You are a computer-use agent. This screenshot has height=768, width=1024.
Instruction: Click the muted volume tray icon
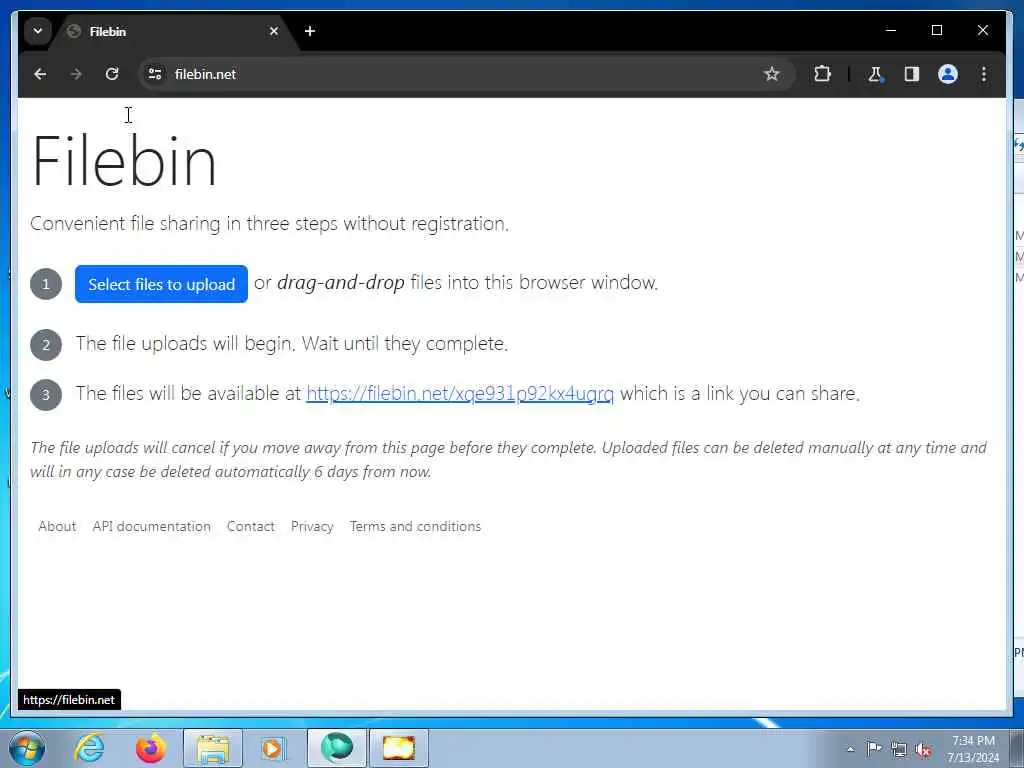pos(923,750)
